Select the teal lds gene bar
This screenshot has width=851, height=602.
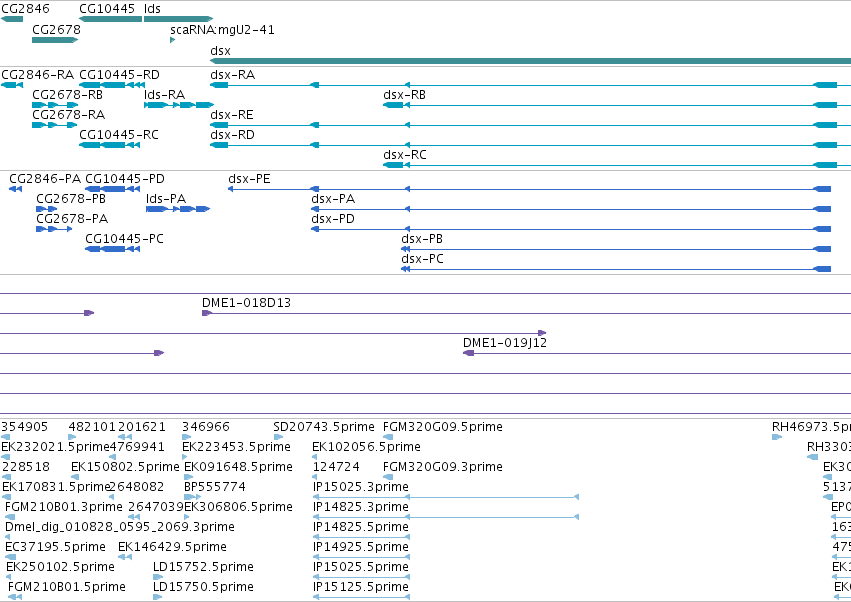[179, 19]
